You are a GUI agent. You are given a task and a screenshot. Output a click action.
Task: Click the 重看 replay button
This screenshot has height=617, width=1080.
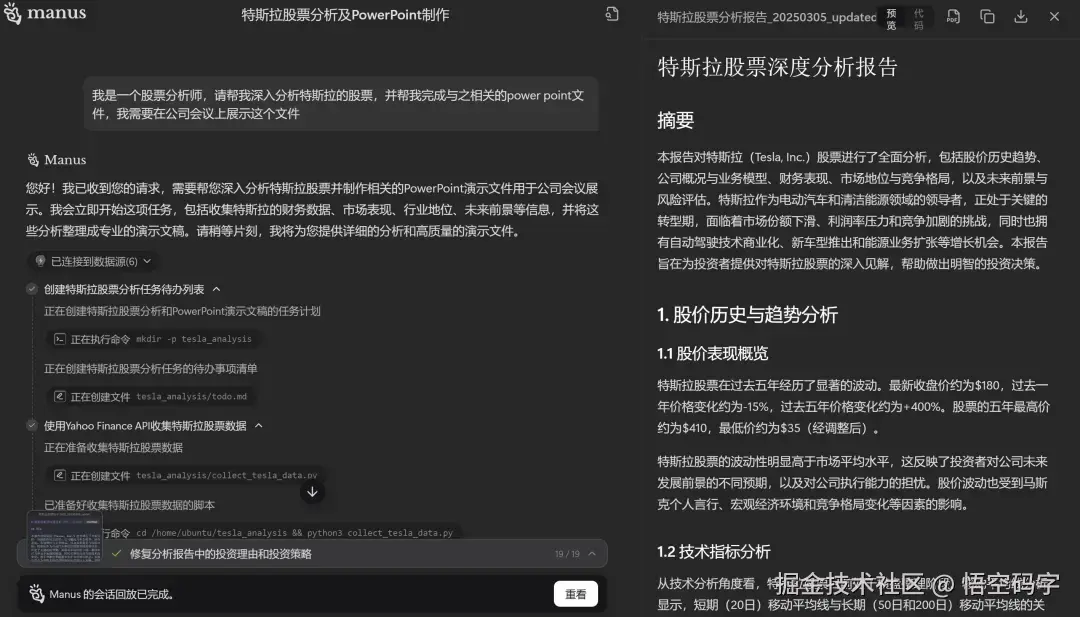point(576,593)
